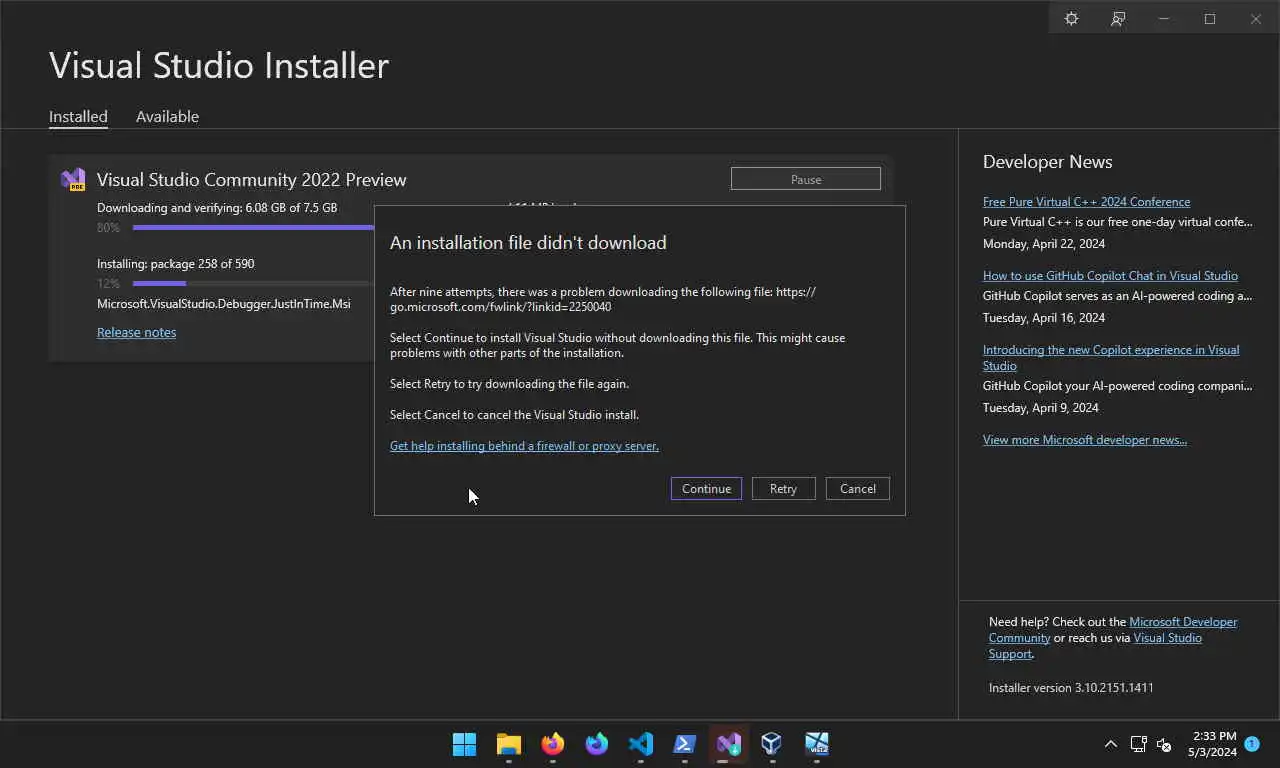Maximize the installer window

click(x=1210, y=19)
